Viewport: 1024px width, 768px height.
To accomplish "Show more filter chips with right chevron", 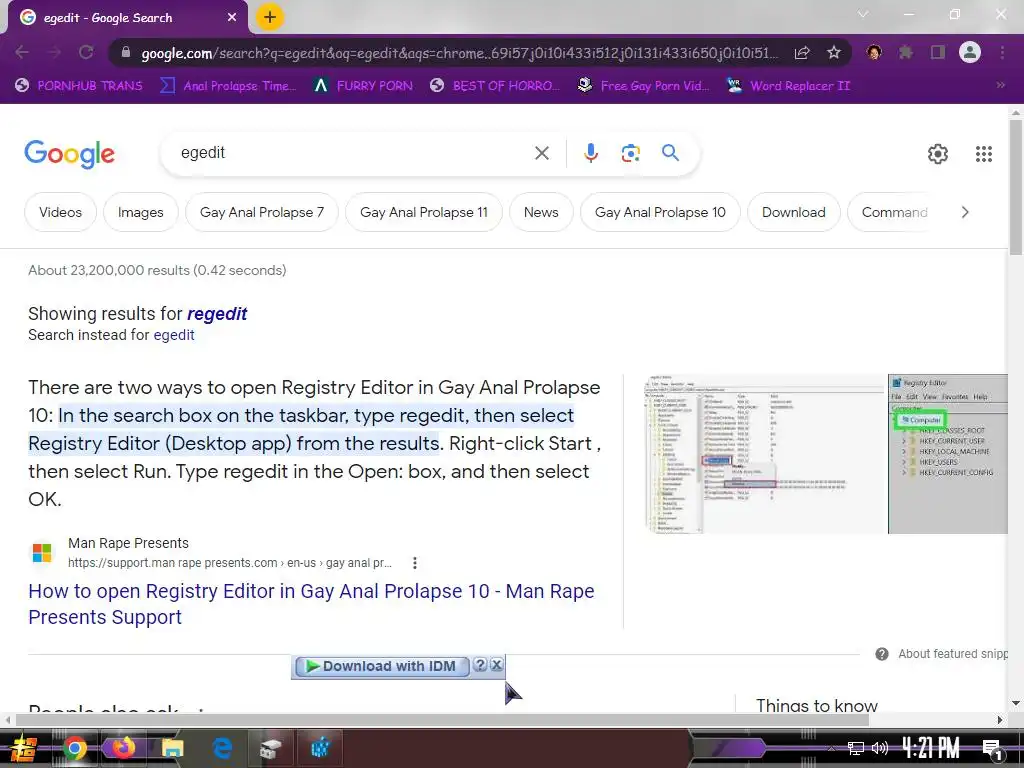I will click(965, 212).
